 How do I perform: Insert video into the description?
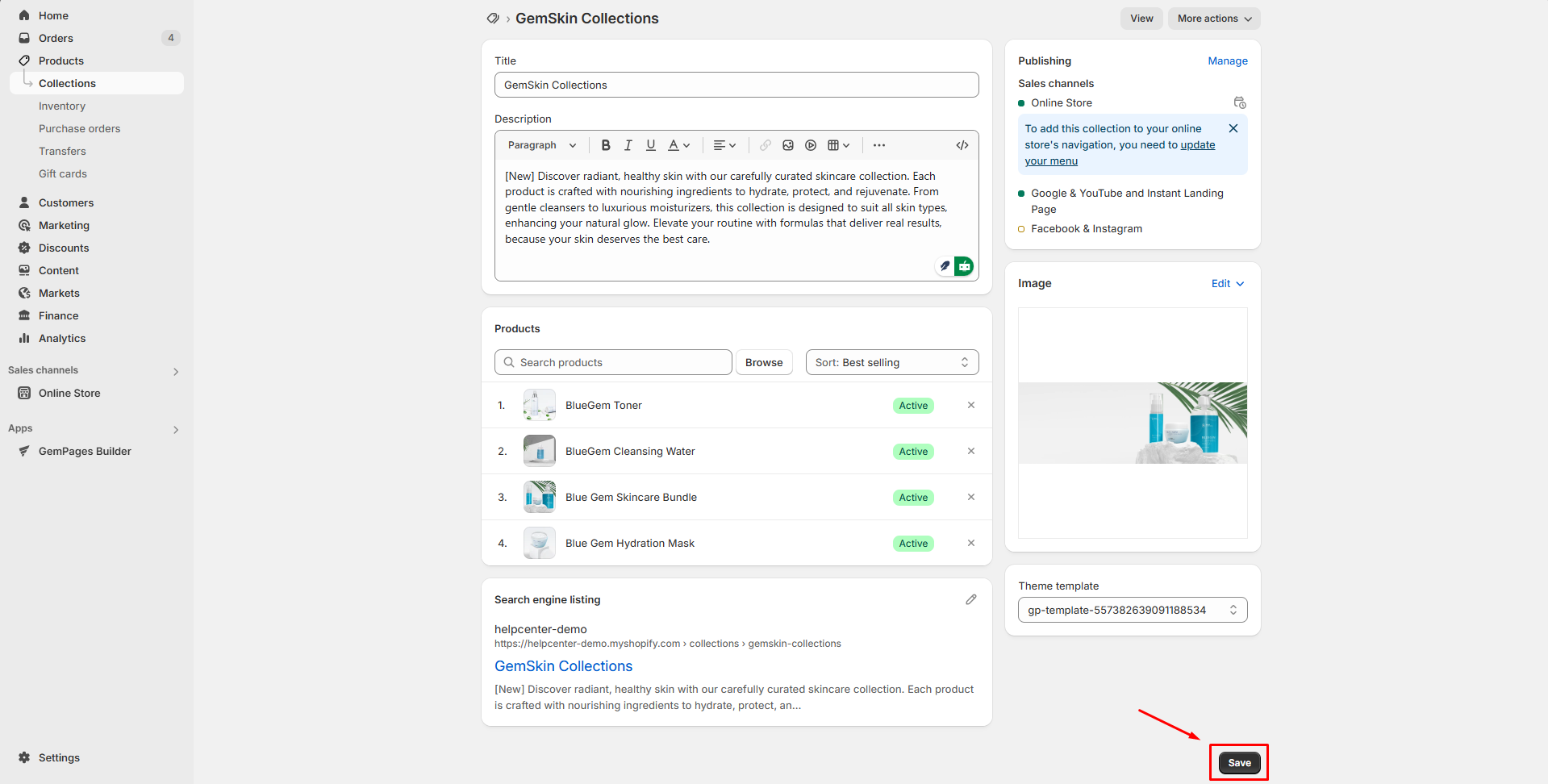coord(811,145)
